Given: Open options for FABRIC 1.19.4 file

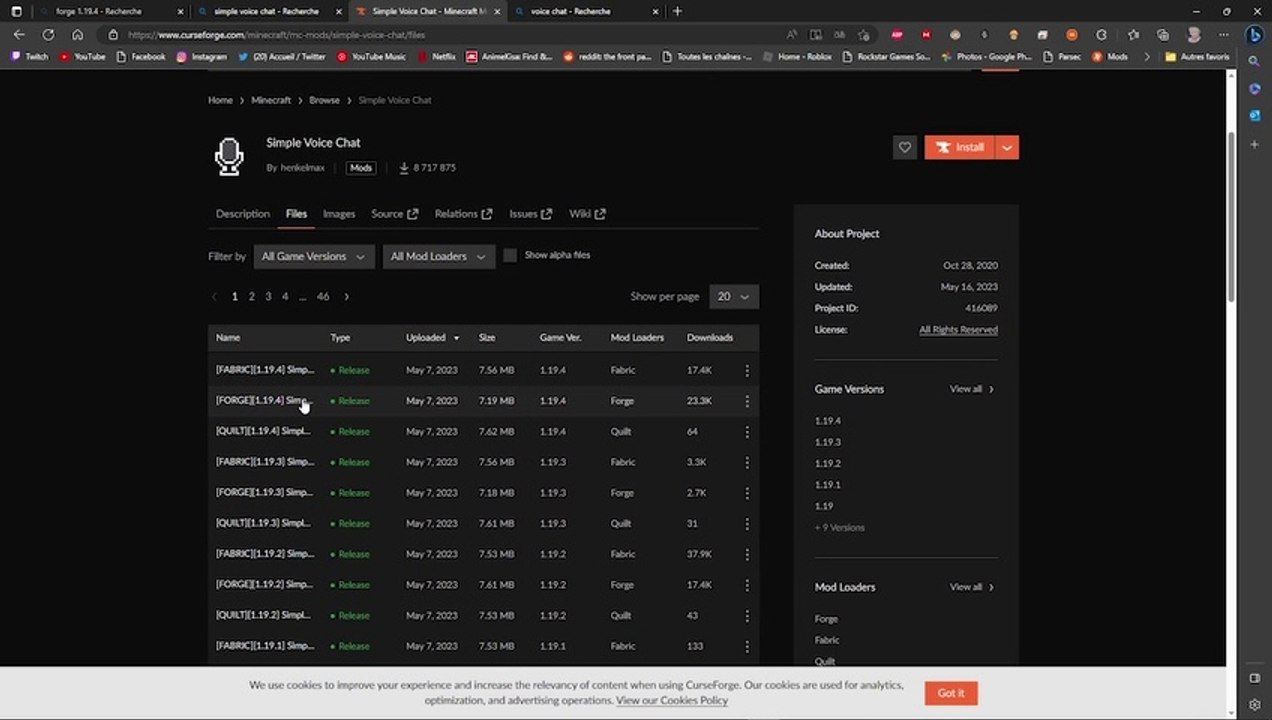Looking at the screenshot, I should 747,370.
